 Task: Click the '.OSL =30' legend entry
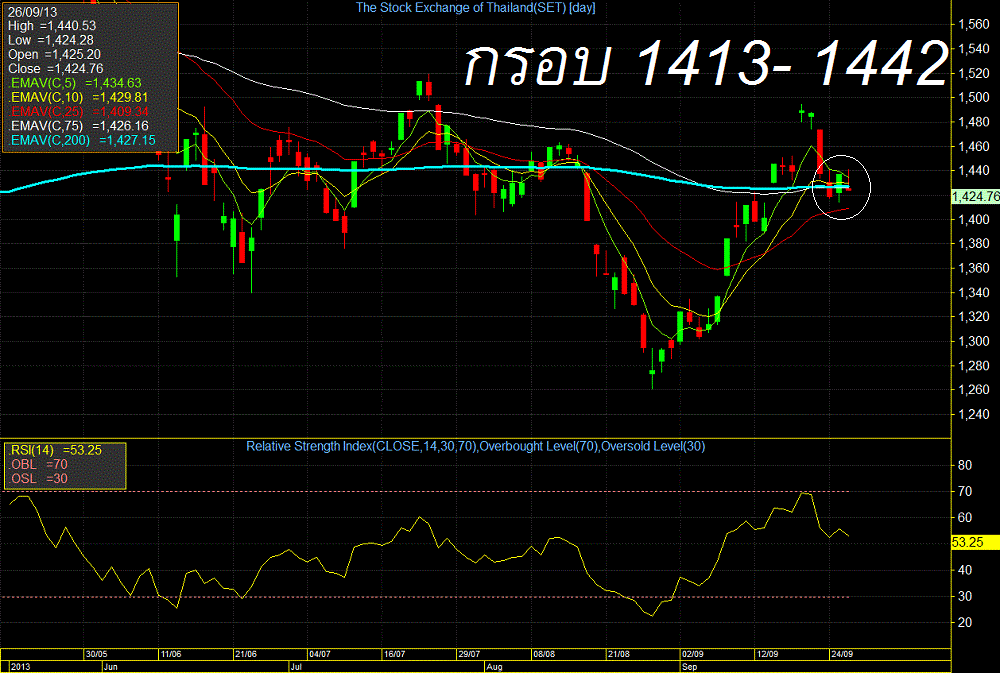point(38,479)
